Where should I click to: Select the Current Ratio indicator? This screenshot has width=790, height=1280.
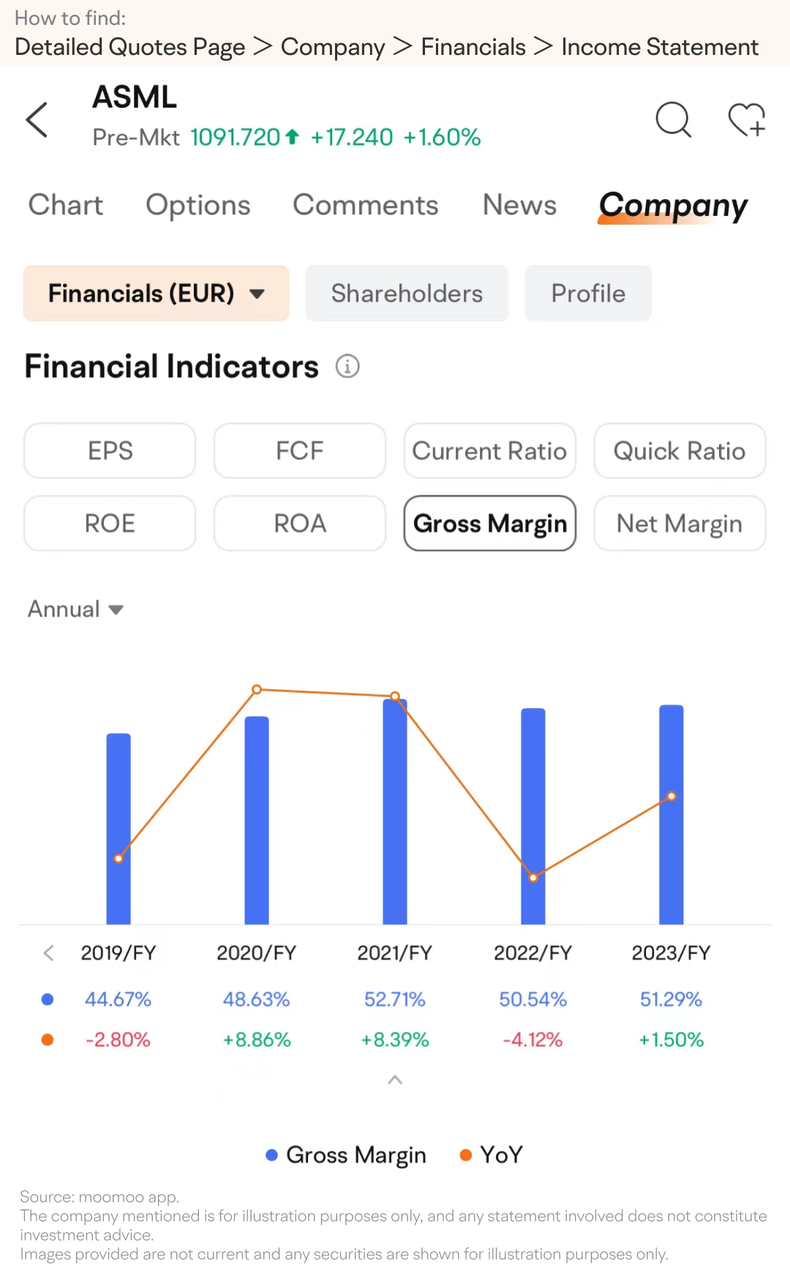490,451
